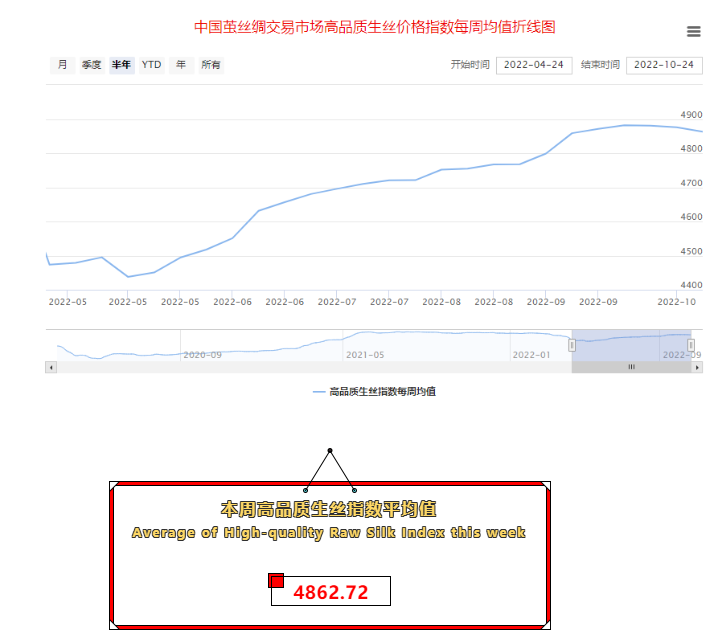The height and width of the screenshot is (639, 723).
Task: Click the navigator area near 2021-05
Action: 364,343
